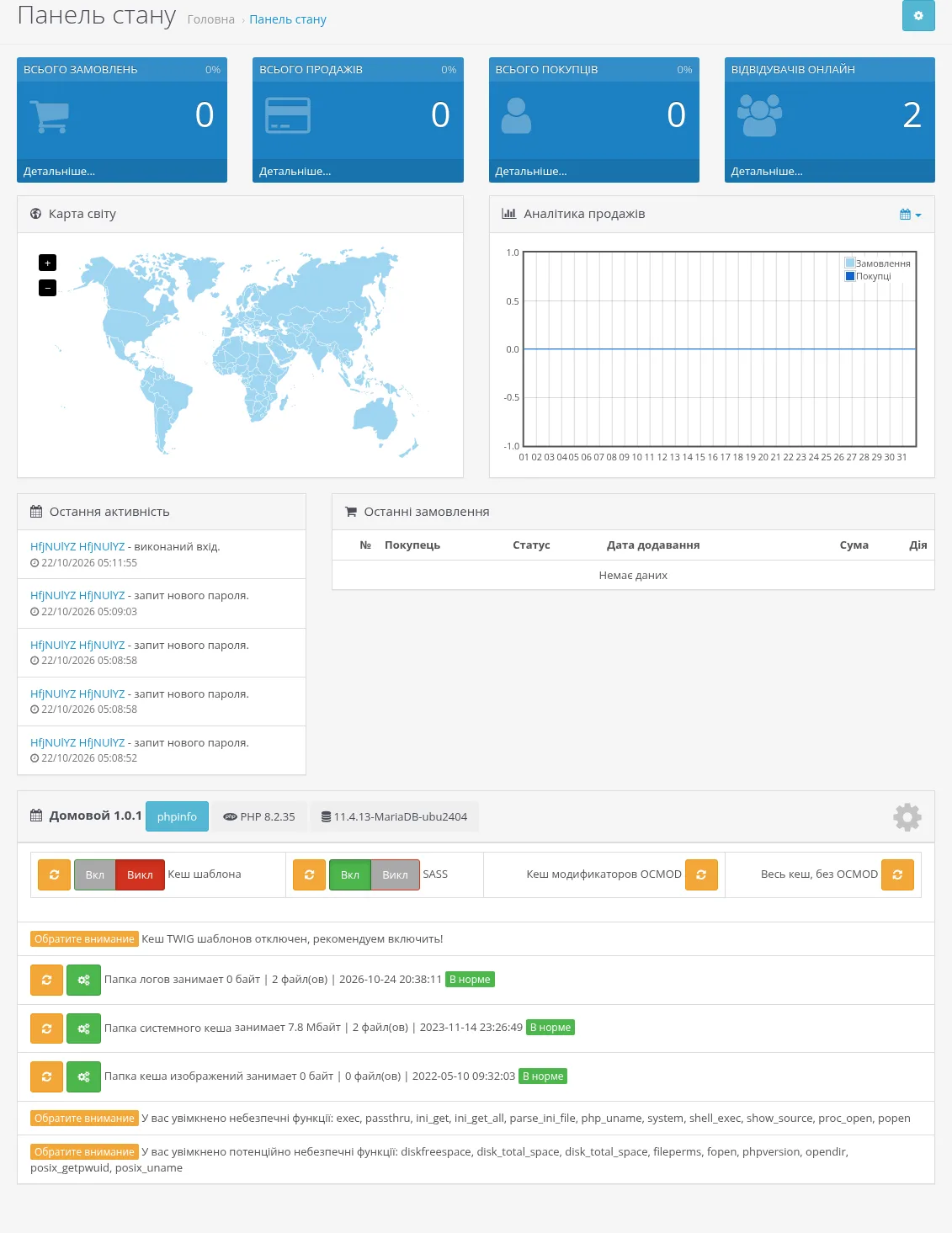Refresh the OCMOD modifiers cache
This screenshot has width=952, height=1233.
coord(701,874)
